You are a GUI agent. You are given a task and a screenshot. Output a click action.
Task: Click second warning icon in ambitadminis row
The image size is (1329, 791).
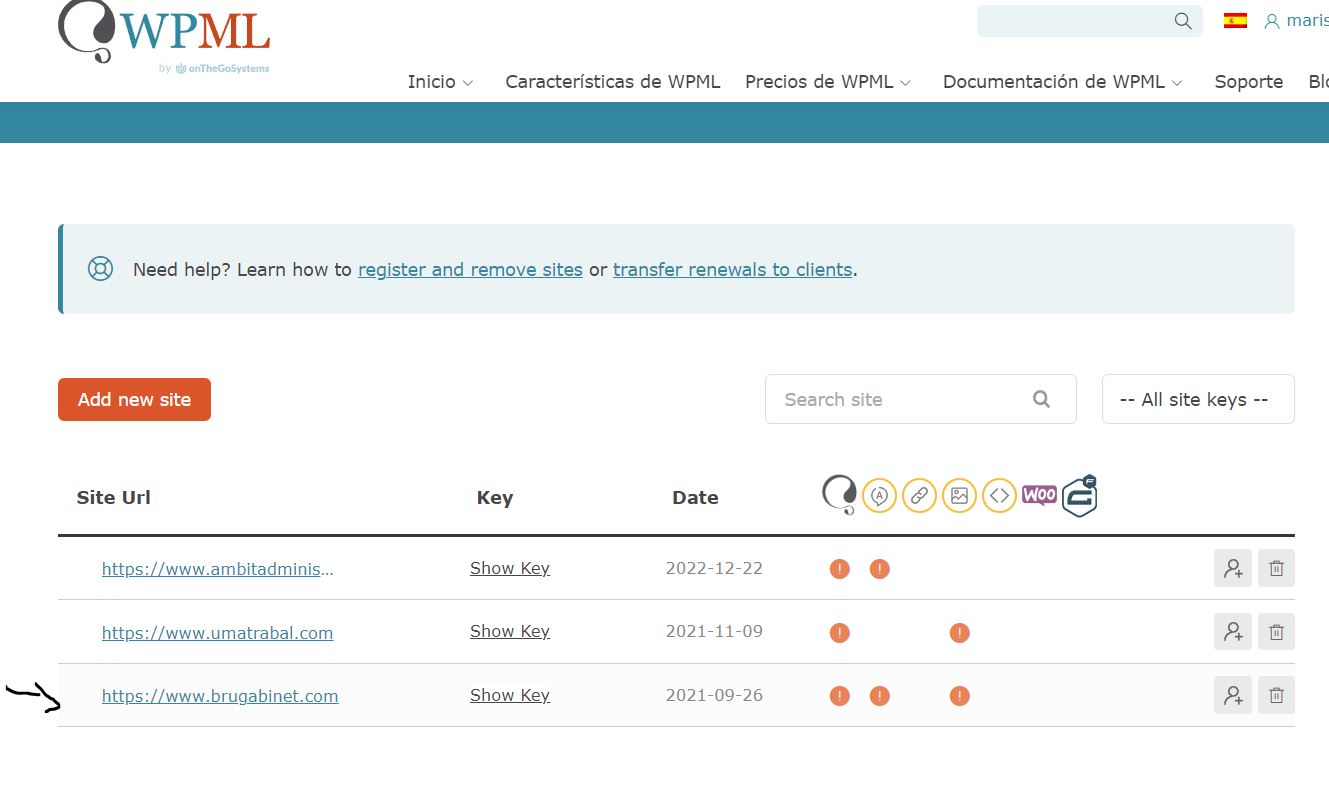coord(879,569)
